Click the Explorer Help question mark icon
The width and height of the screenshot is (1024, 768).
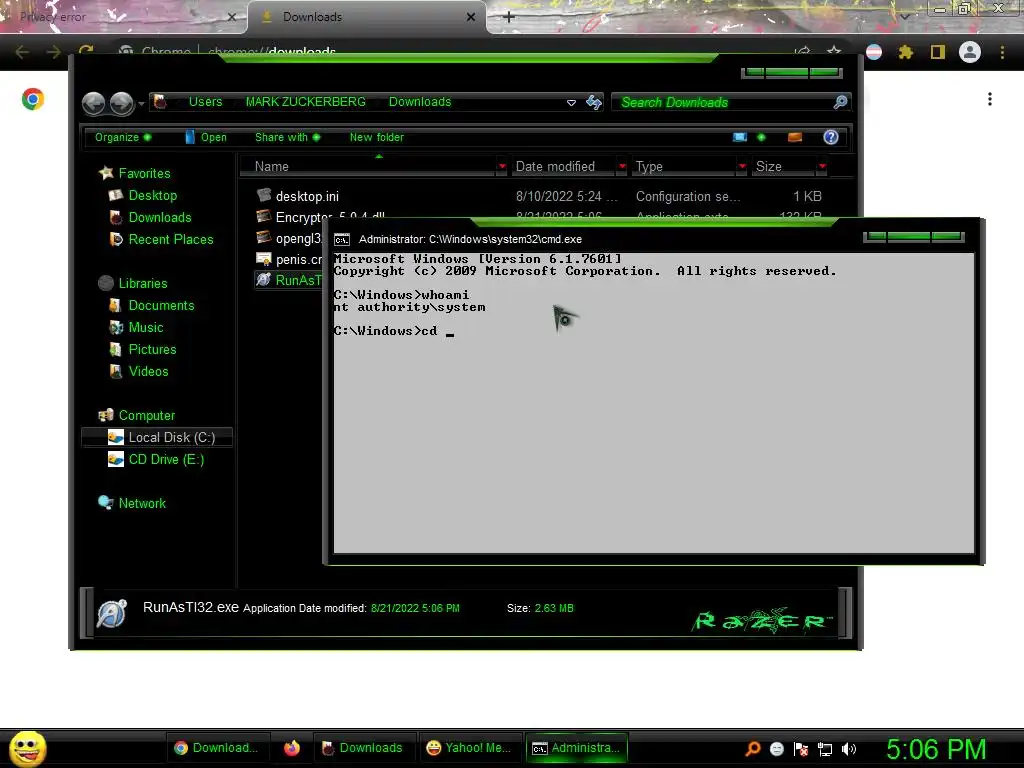[831, 137]
